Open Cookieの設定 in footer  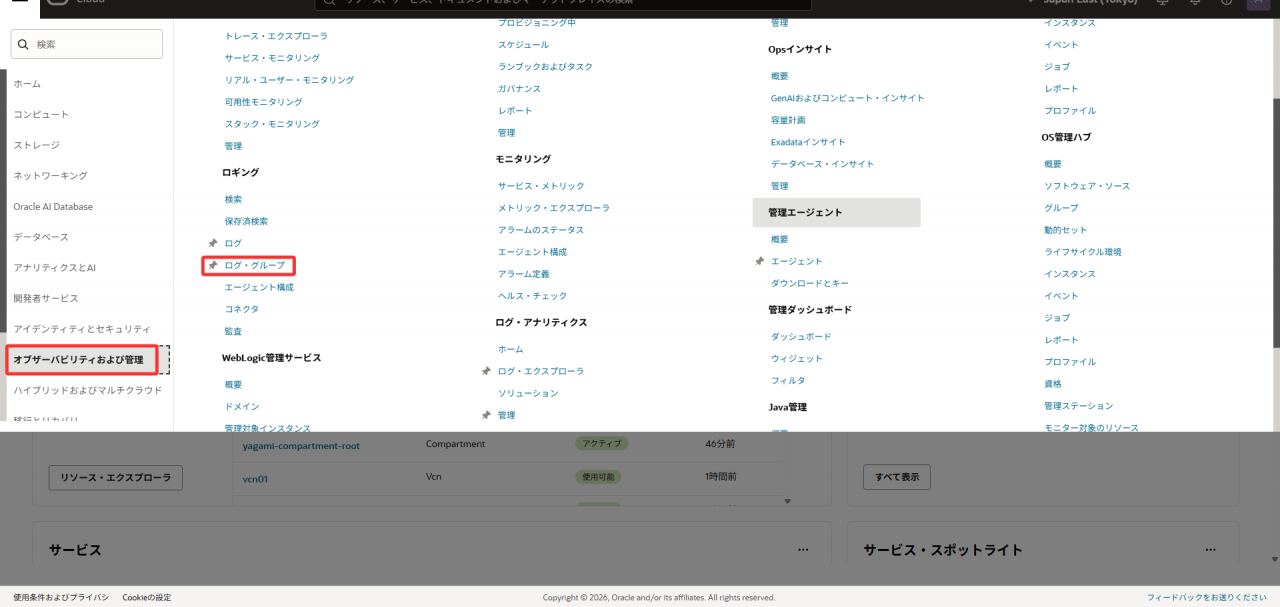pos(147,597)
